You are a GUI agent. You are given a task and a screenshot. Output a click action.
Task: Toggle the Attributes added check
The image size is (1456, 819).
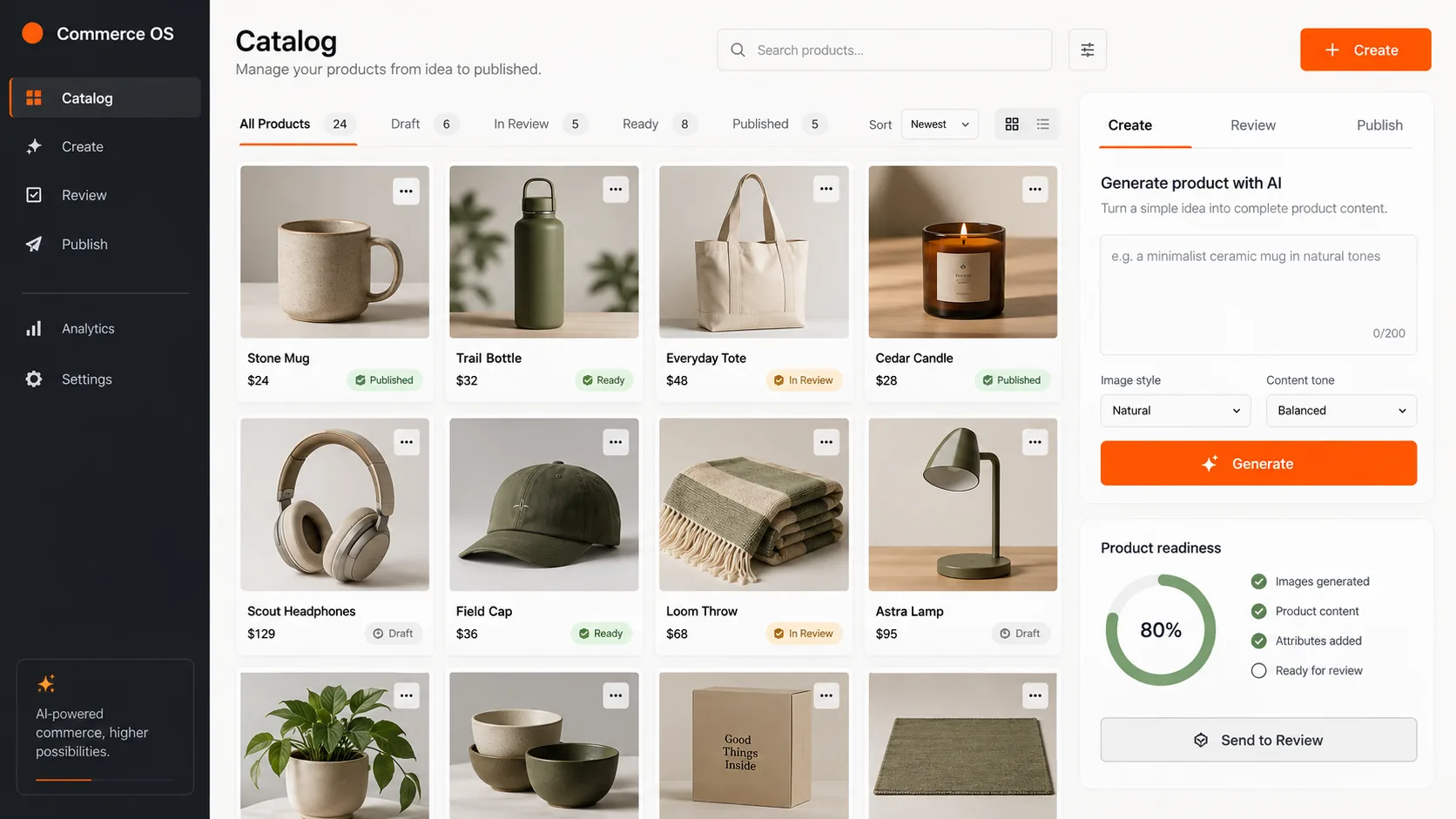(1258, 641)
